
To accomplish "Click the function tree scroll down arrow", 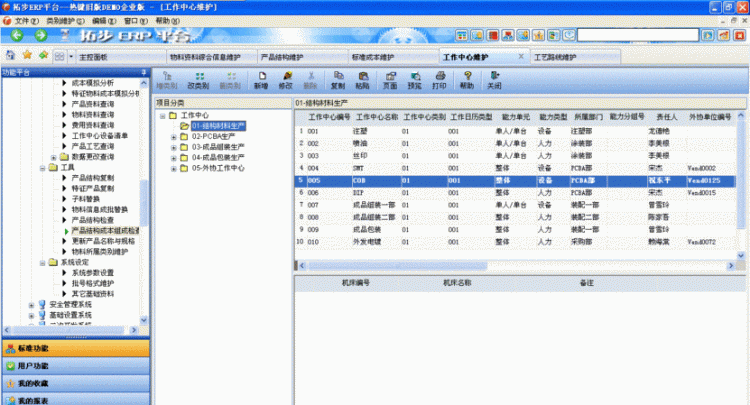I will (x=143, y=320).
